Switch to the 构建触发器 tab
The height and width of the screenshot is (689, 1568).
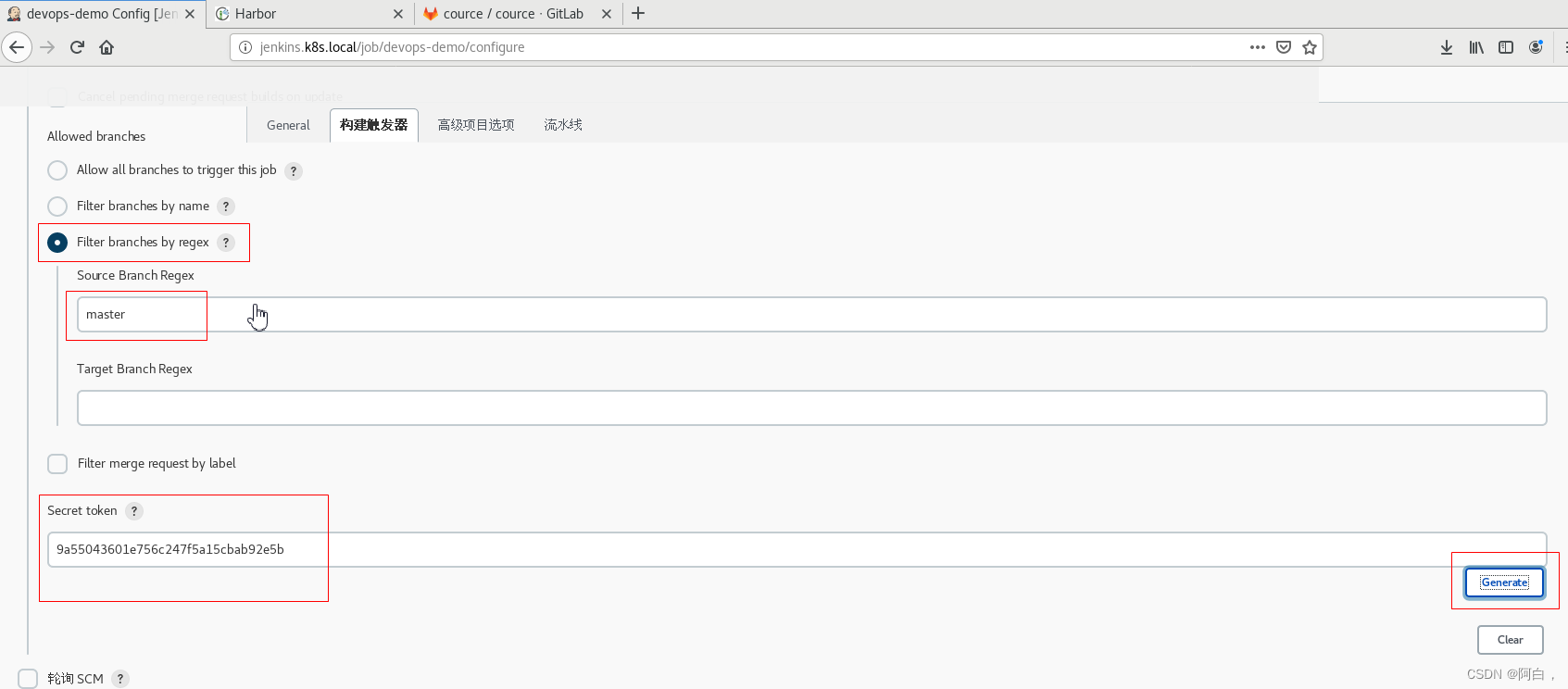click(374, 125)
